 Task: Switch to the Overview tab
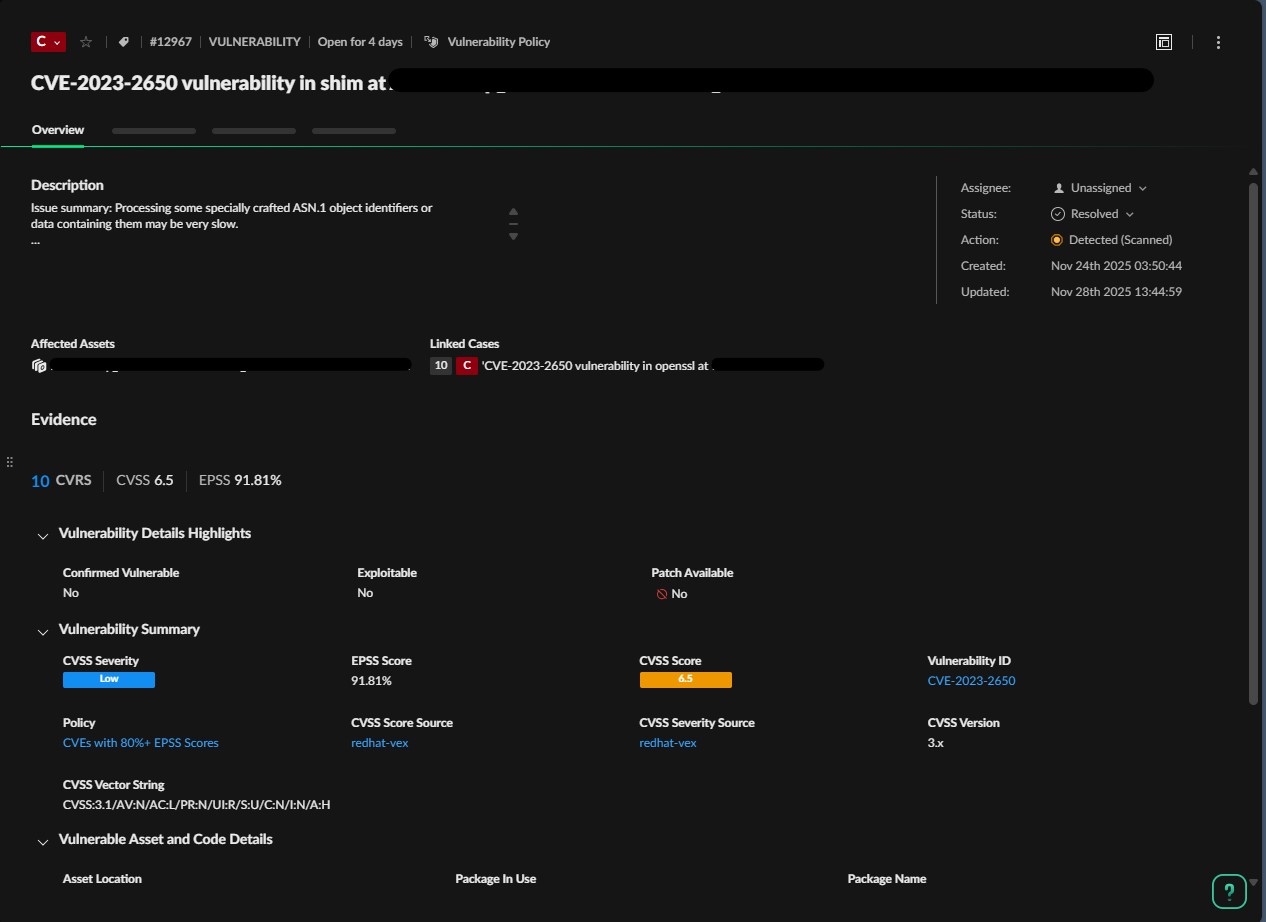click(x=58, y=130)
